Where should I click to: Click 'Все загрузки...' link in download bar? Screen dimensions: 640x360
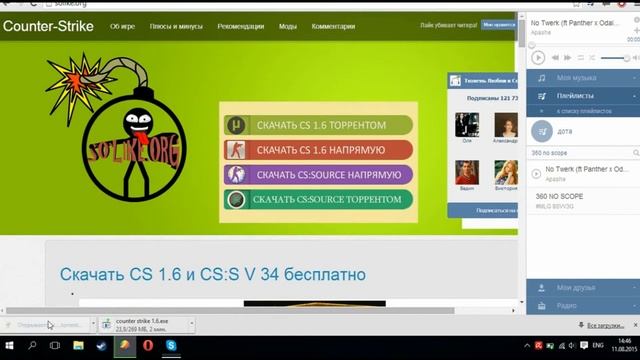click(x=605, y=325)
